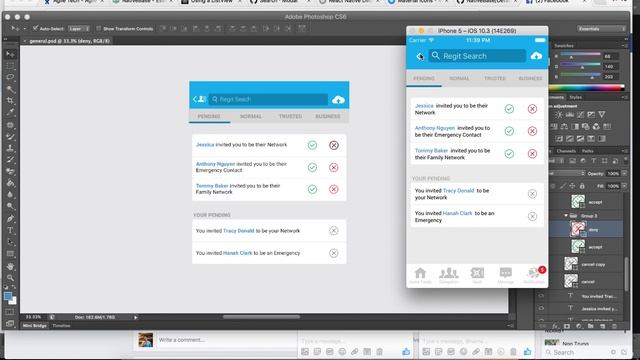Open the Essentials workspace dropdown
This screenshot has width=640, height=360.
click(x=601, y=29)
